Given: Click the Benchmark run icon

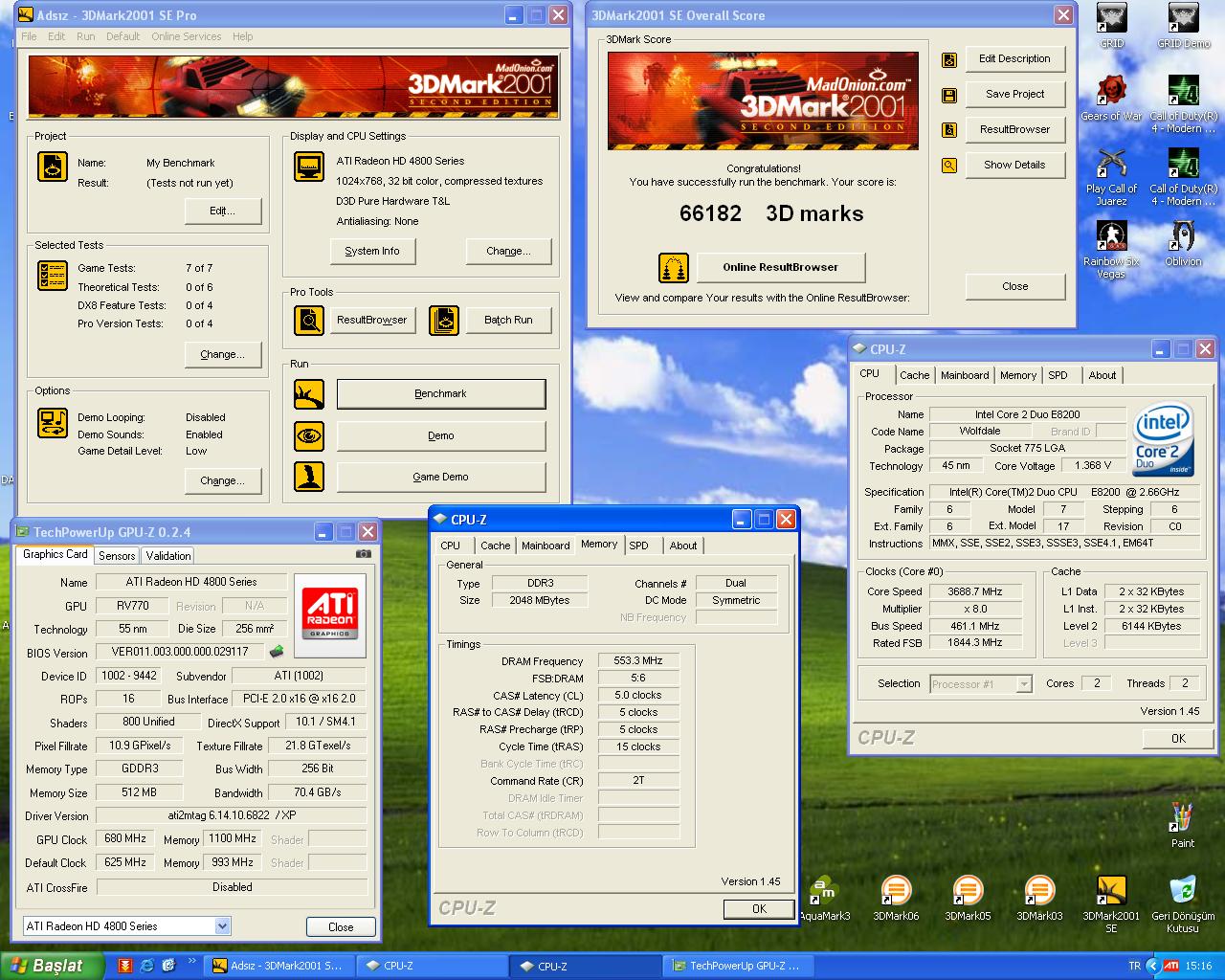Looking at the screenshot, I should point(309,393).
